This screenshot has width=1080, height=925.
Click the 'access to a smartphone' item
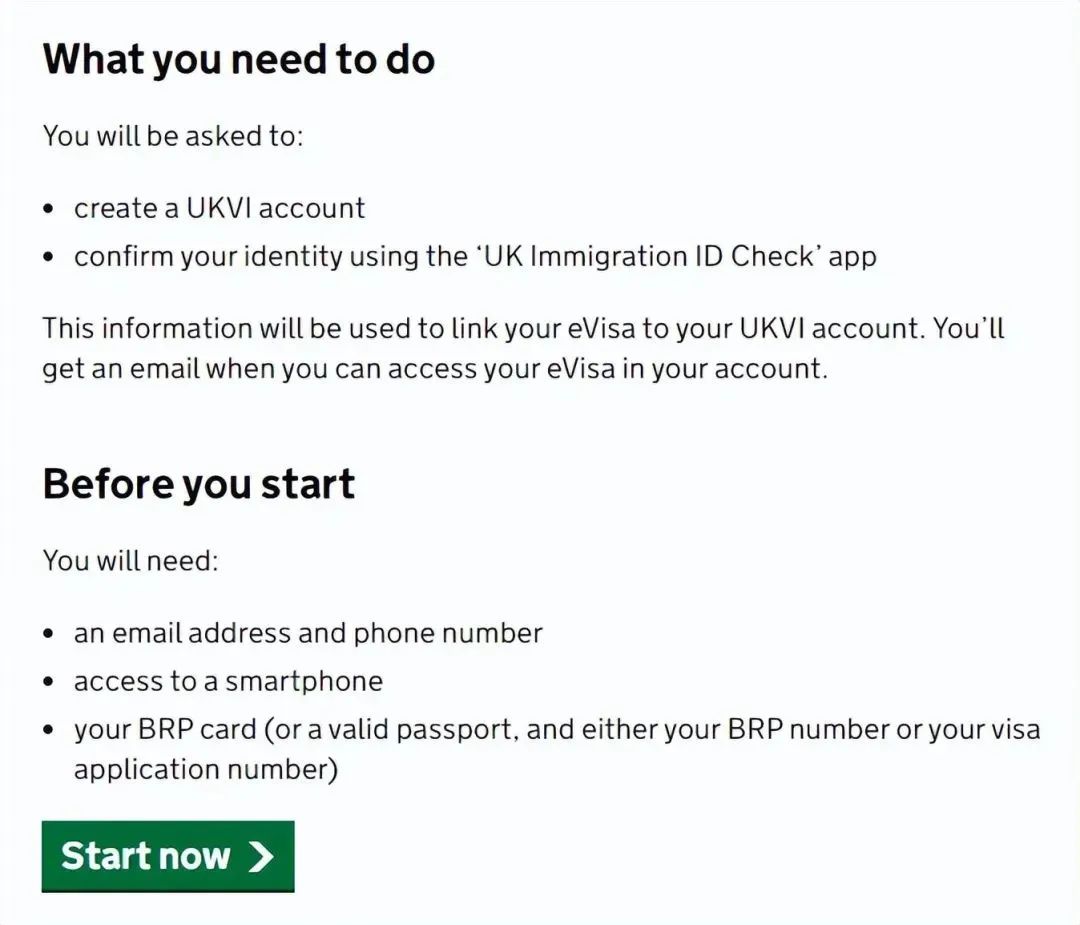[x=228, y=681]
